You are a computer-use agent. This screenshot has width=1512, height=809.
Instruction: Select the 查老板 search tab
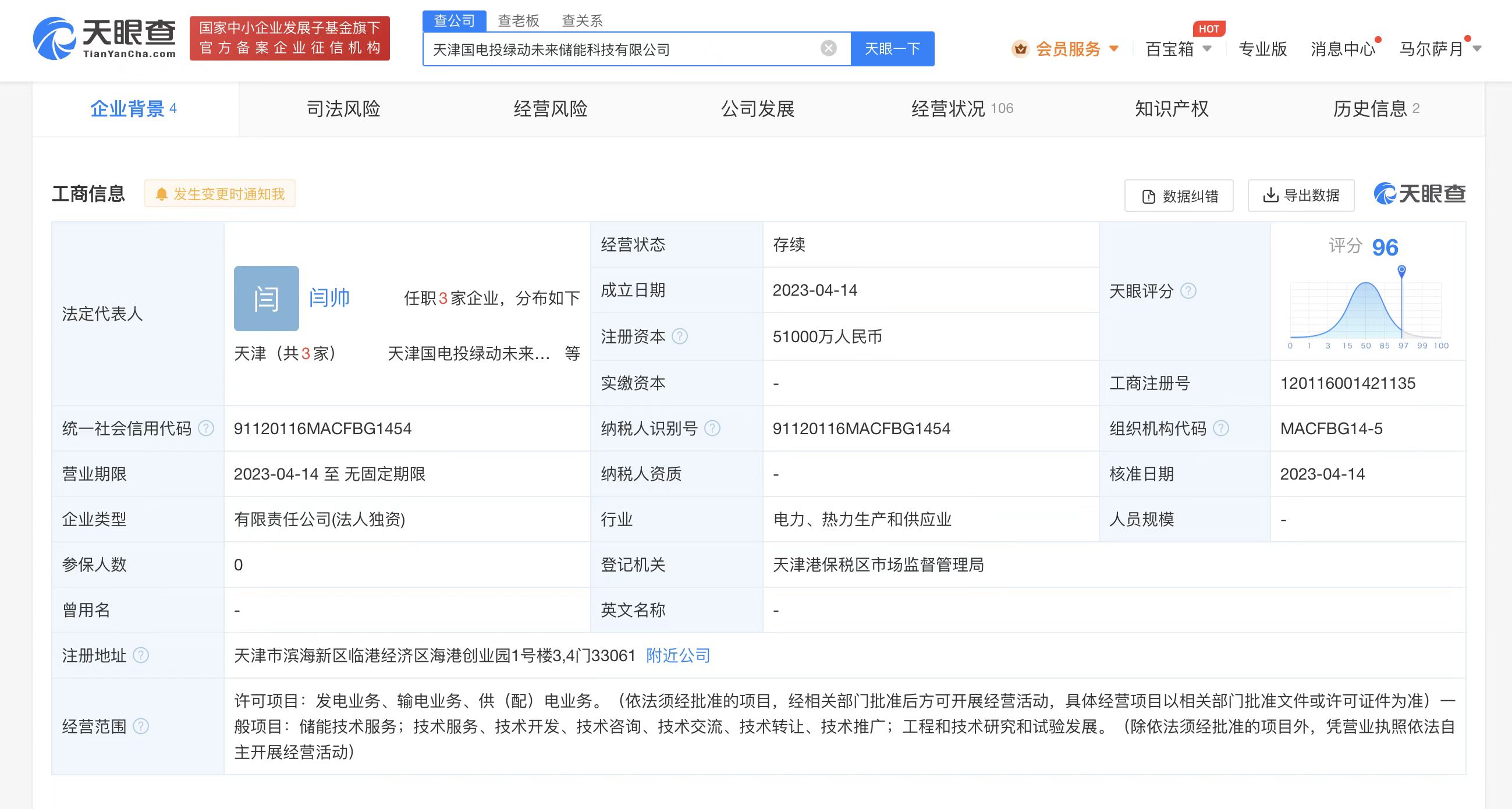519,20
